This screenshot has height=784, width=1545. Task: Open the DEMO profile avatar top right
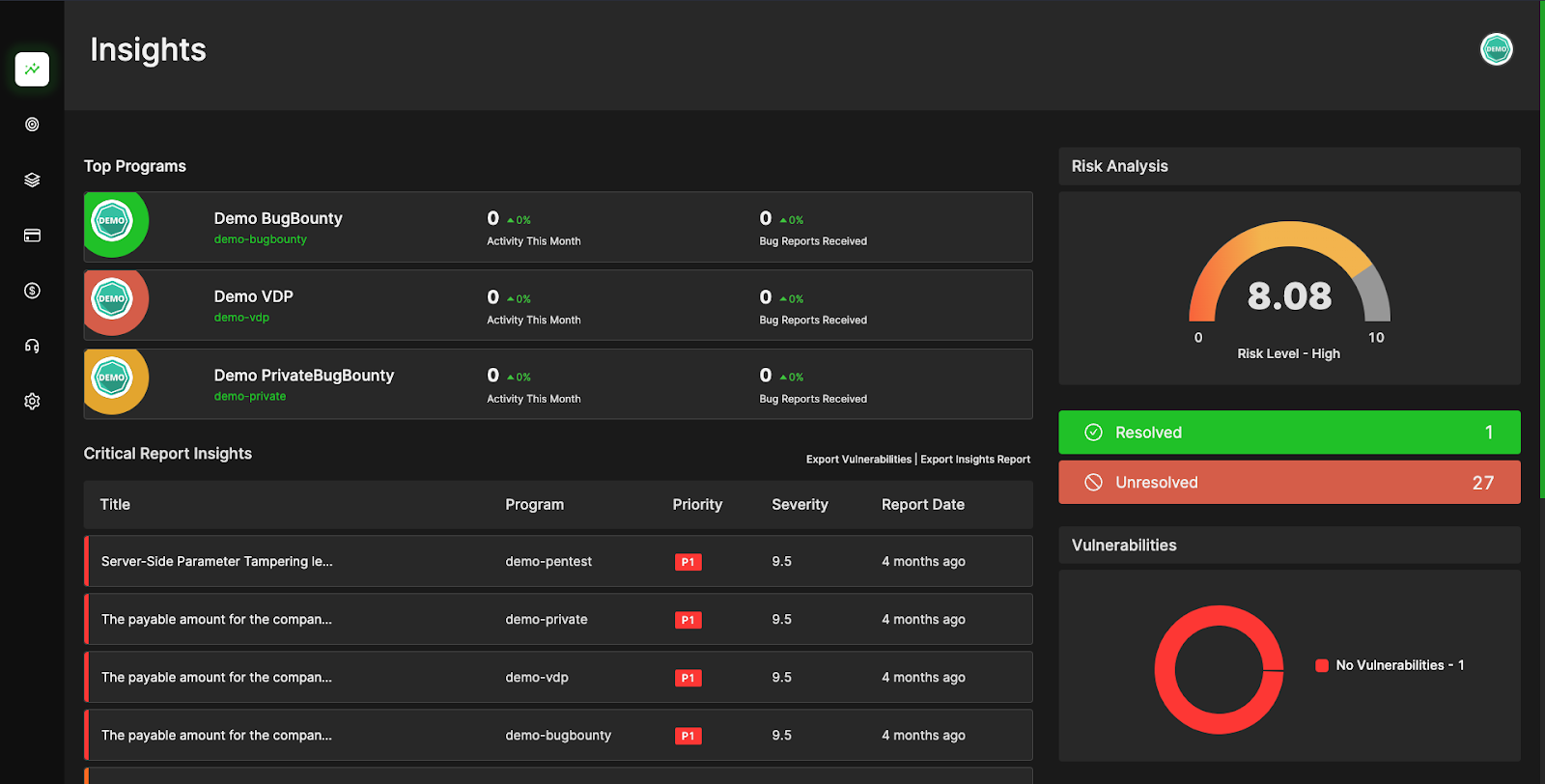(1497, 49)
